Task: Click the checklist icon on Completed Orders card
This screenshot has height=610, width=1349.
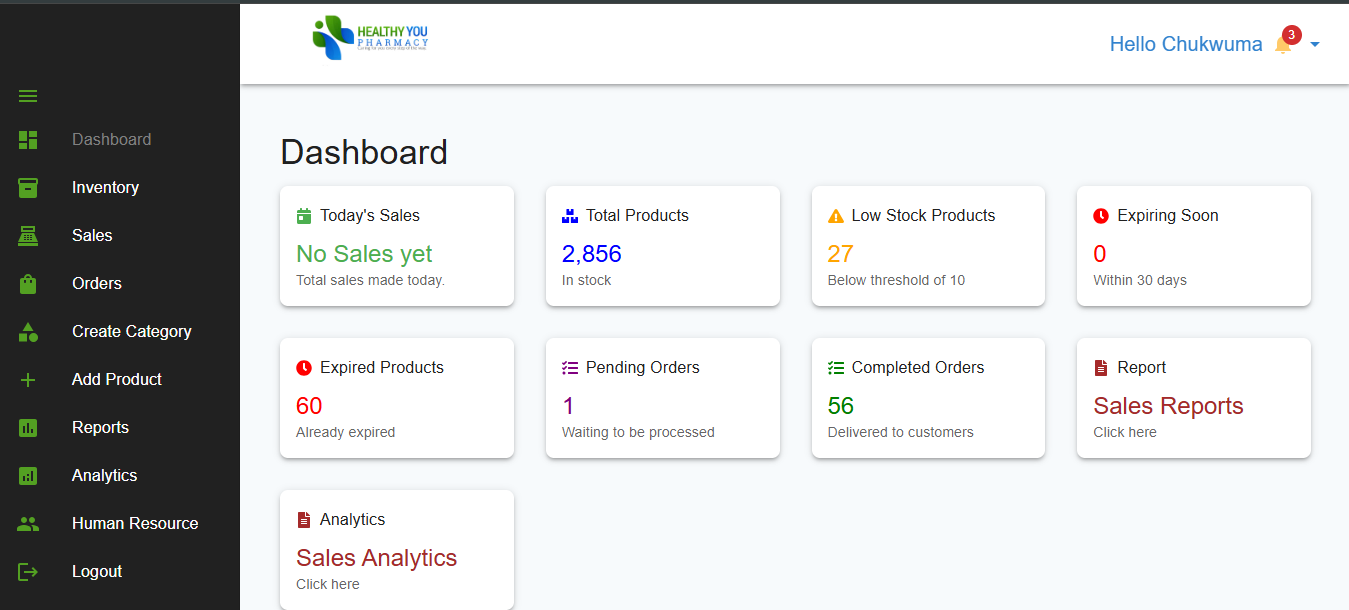Action: pos(836,368)
